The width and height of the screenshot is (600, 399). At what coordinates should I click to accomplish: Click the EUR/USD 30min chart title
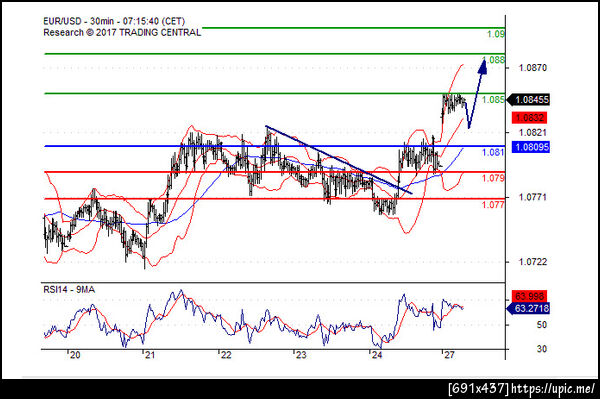coord(114,21)
